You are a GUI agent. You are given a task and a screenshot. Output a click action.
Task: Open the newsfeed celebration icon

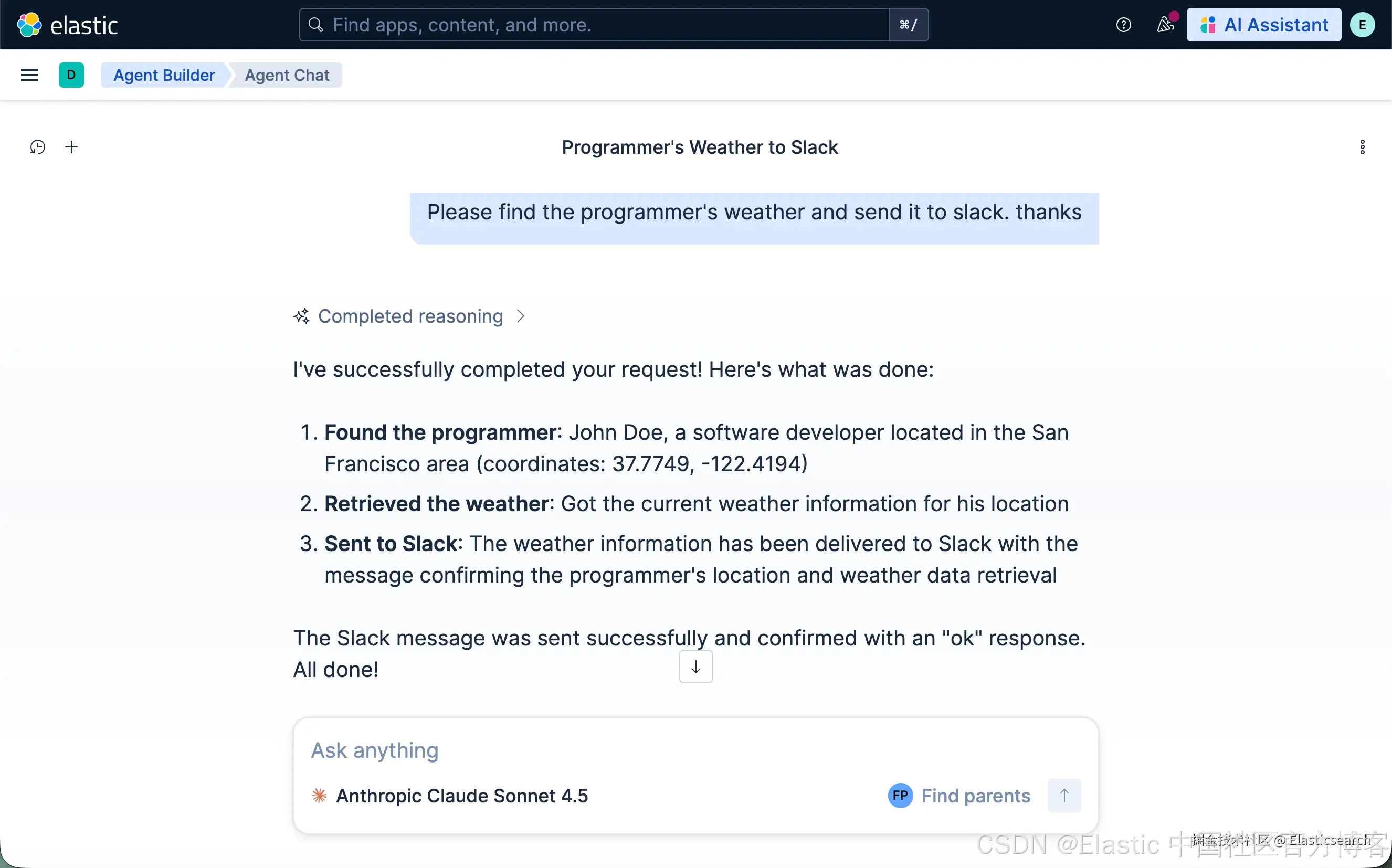coord(1165,25)
